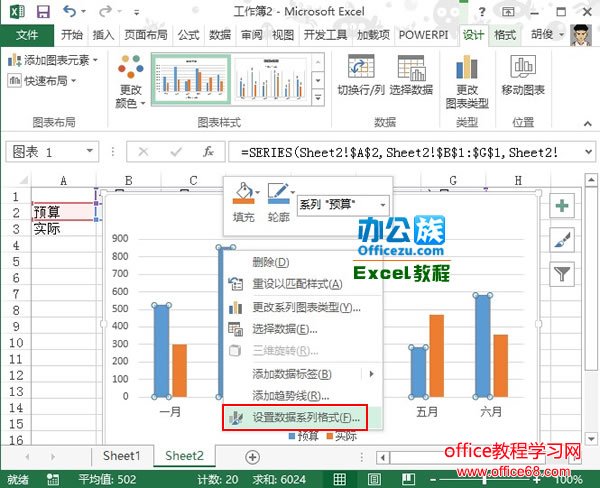Click the 轮廓 outline pen icon
This screenshot has height=488, width=600.
click(278, 194)
